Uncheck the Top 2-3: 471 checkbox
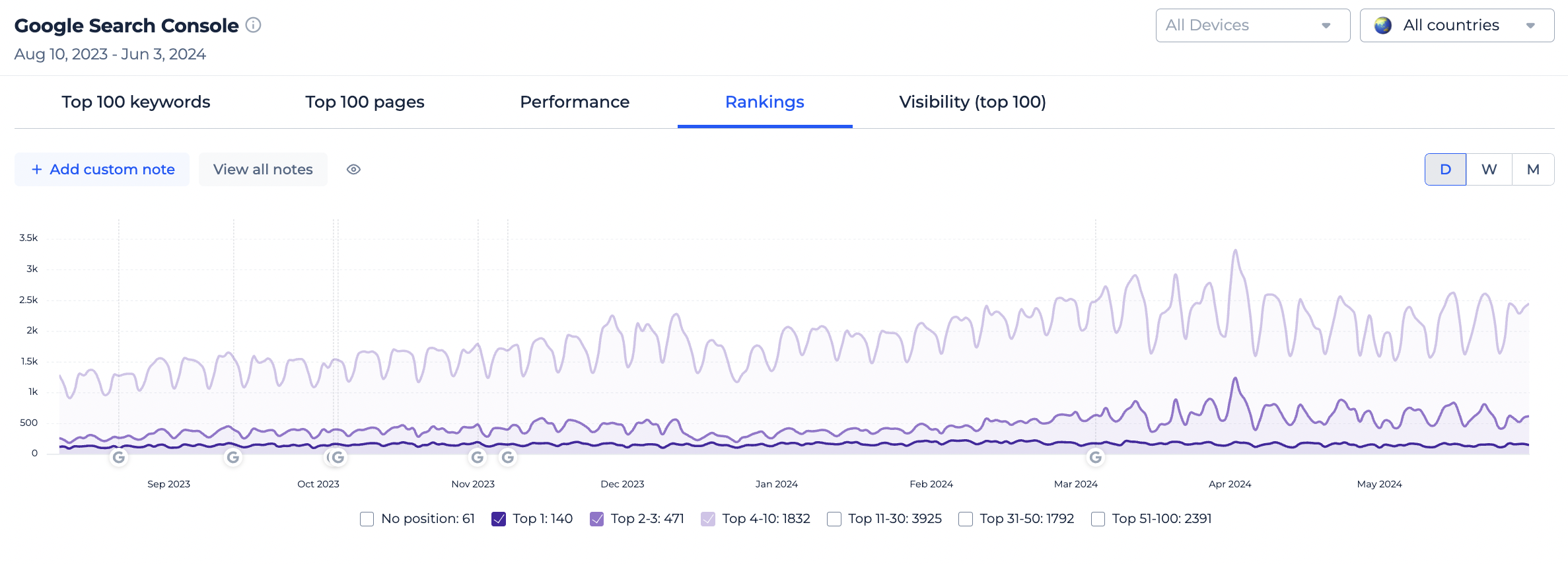 (x=596, y=519)
